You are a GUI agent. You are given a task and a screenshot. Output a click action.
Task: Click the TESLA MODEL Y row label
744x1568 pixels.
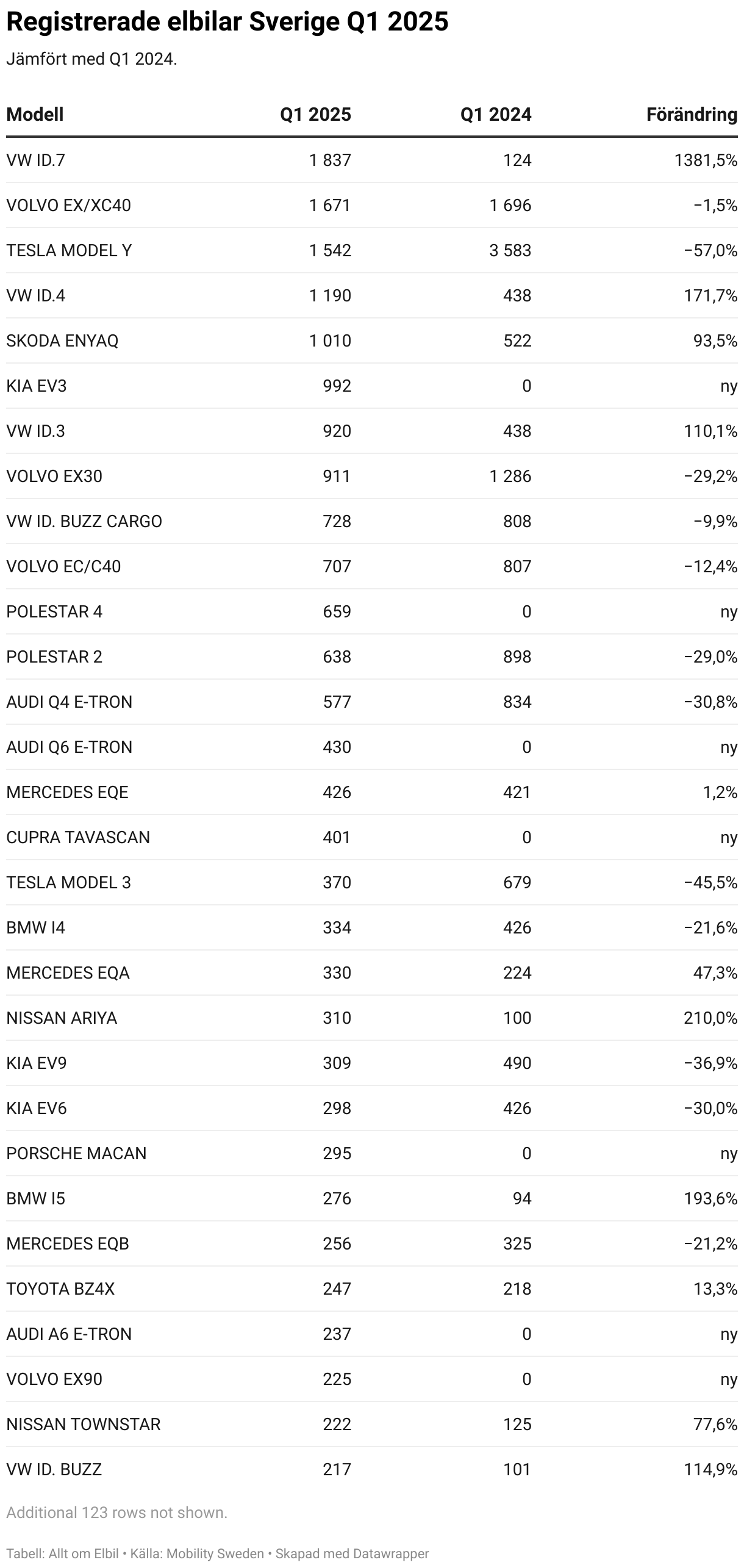click(69, 251)
